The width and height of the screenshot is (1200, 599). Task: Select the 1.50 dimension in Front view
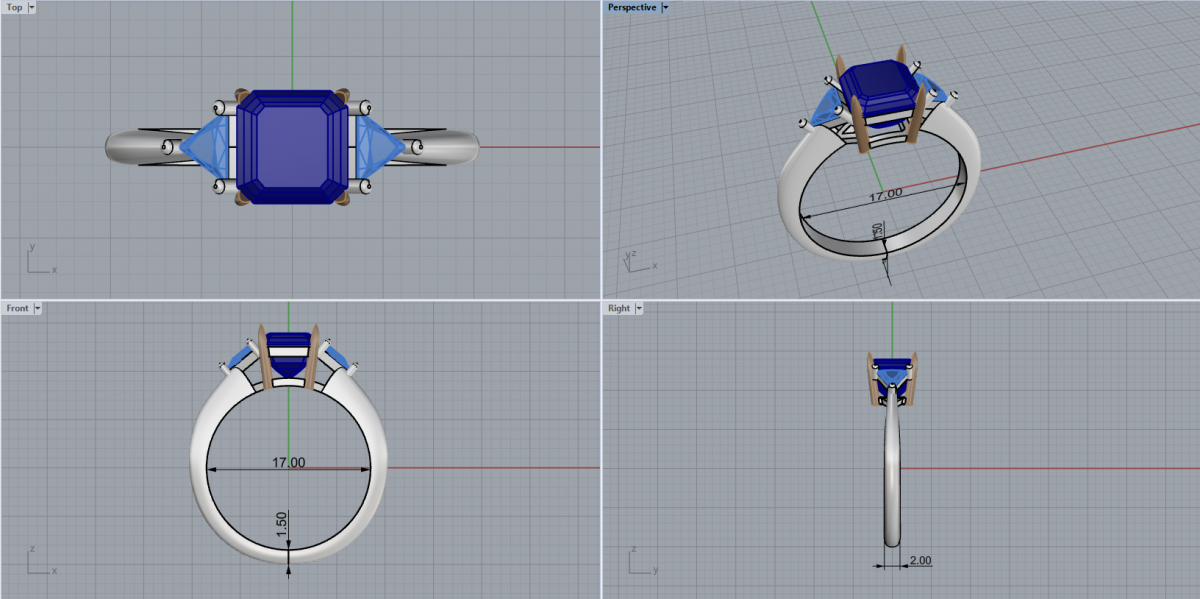[x=282, y=521]
